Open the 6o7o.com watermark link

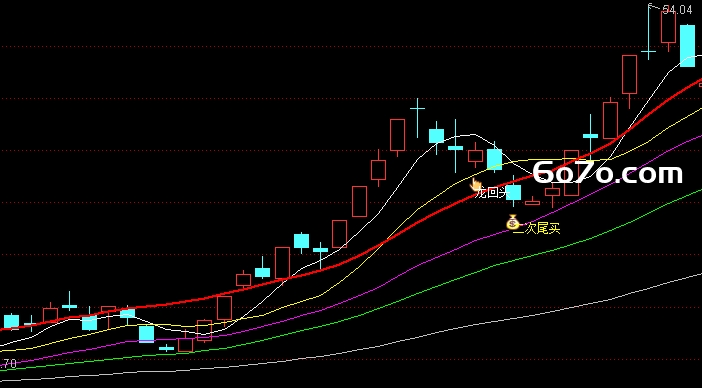point(608,172)
